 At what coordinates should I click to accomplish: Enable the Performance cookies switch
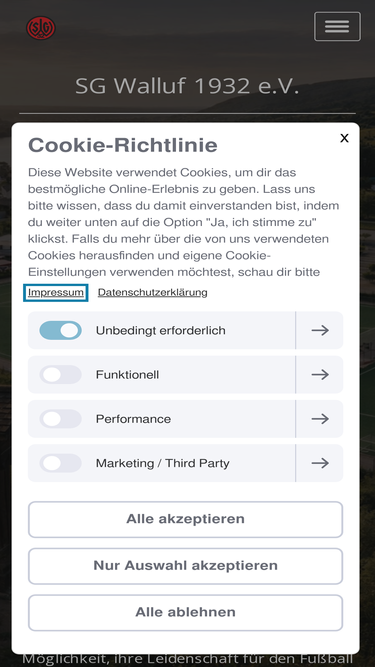(60, 419)
